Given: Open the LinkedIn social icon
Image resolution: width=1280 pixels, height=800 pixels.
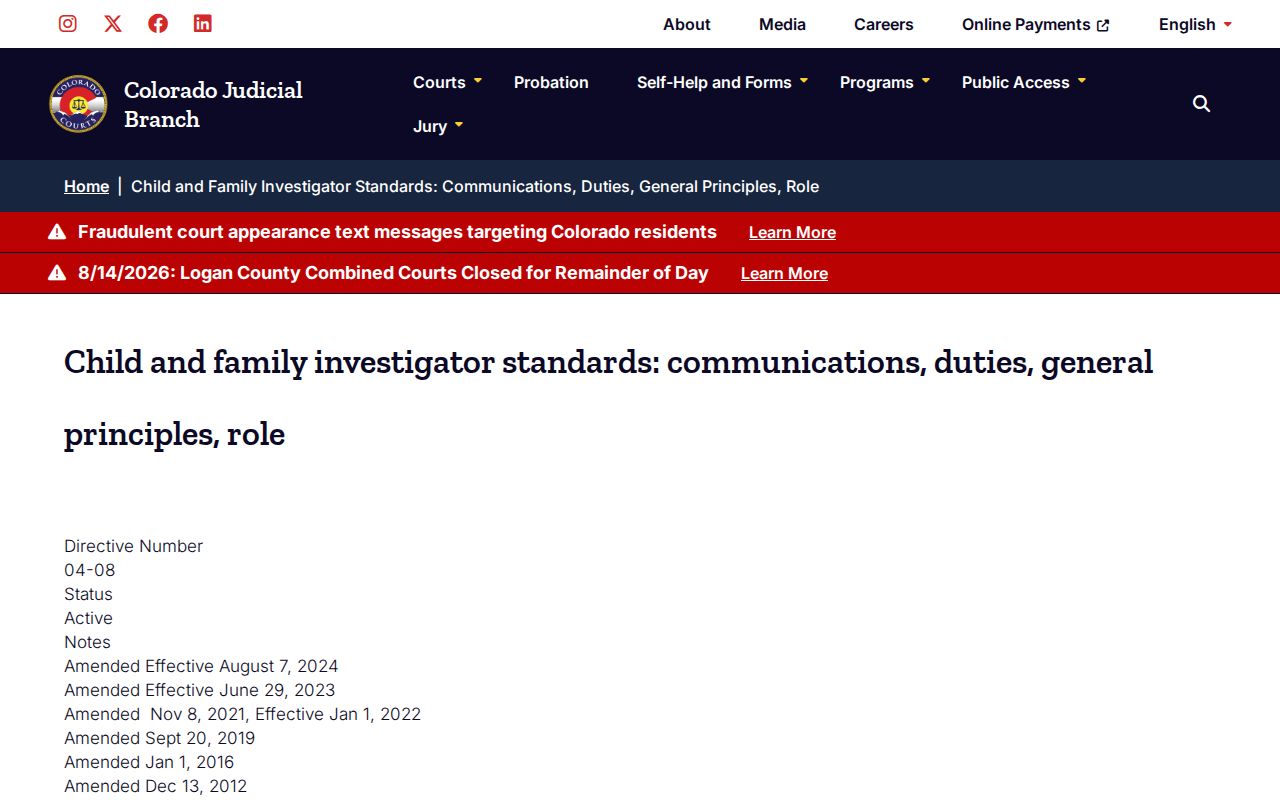Looking at the screenshot, I should point(203,23).
